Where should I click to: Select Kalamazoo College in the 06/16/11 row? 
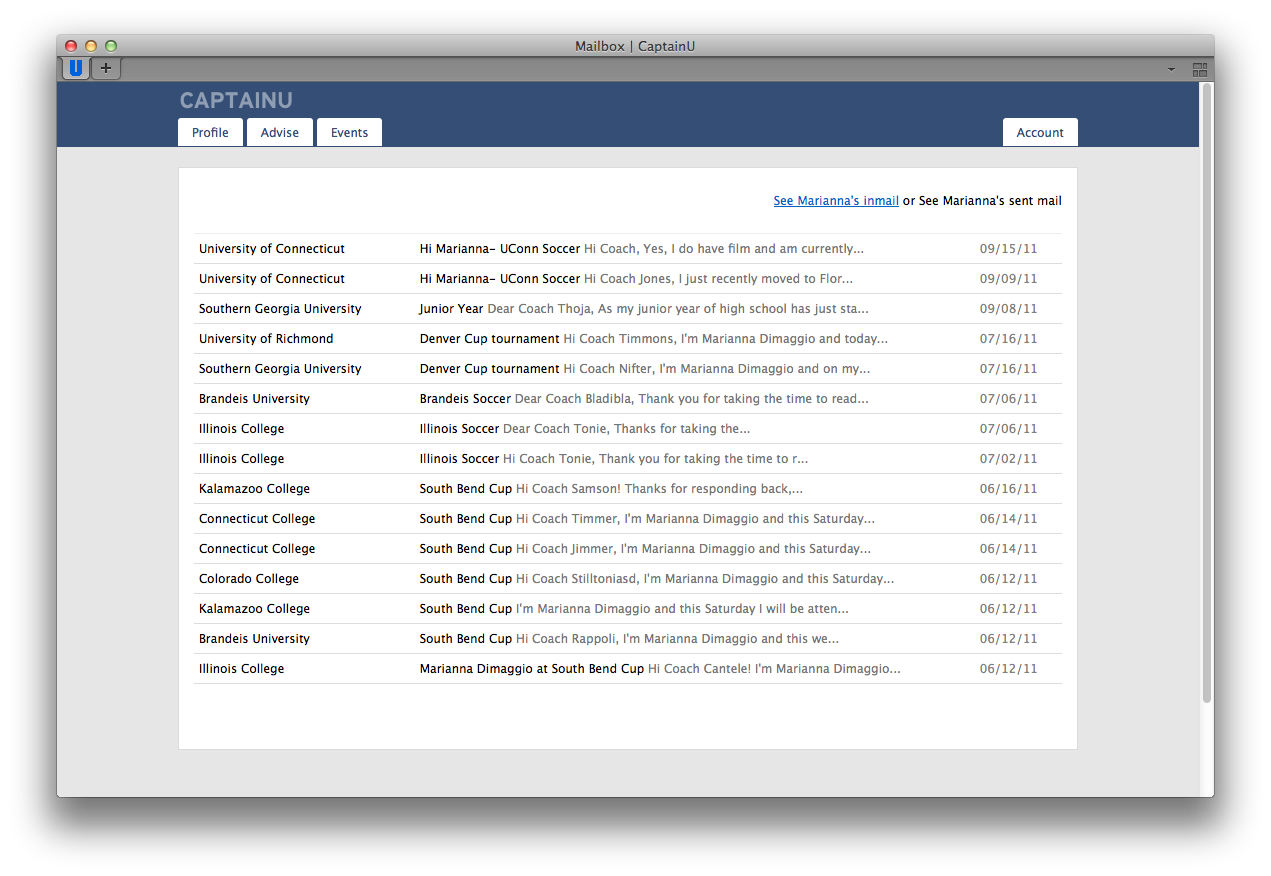pos(254,489)
